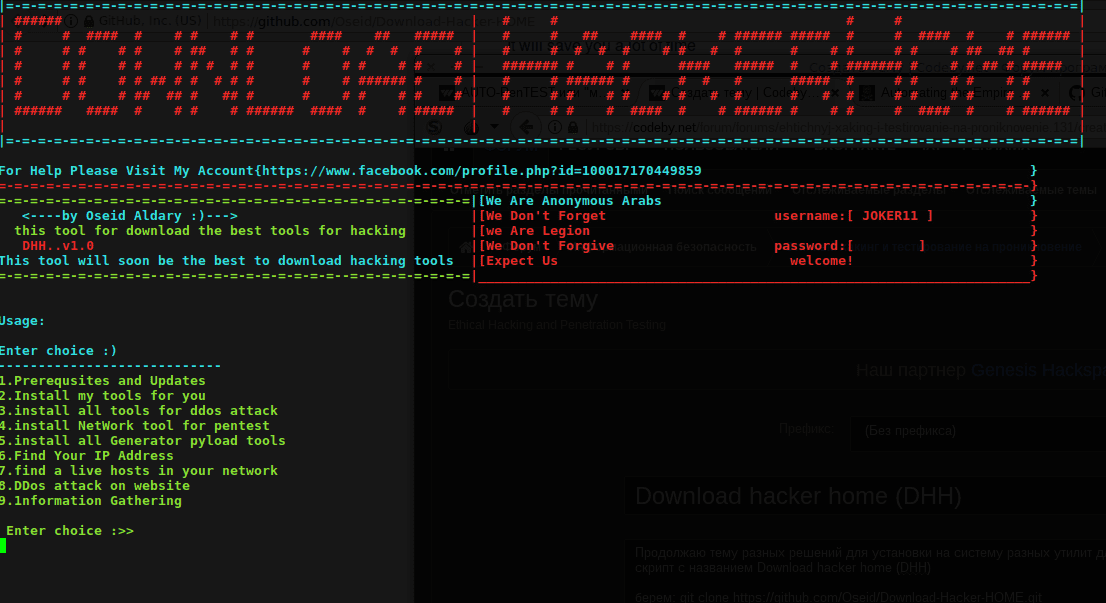Screen dimensions: 1106x603
Task: Select '6.Find Your IP Address' line
Action: point(87,456)
